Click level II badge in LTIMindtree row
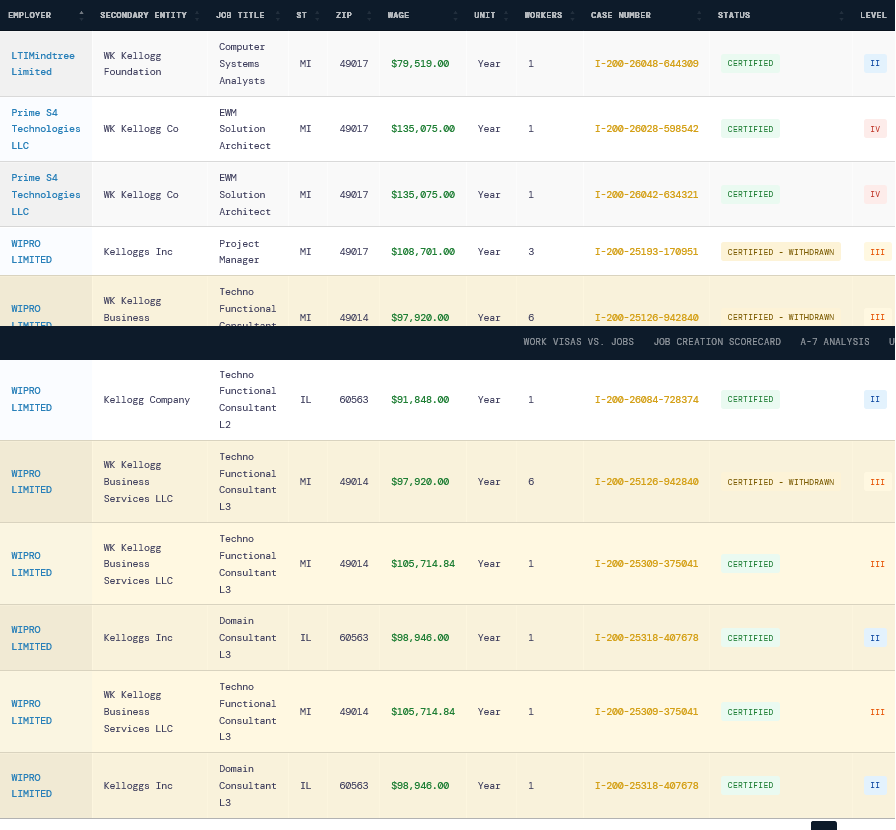Viewport: 896px width, 830px height. [875, 63]
